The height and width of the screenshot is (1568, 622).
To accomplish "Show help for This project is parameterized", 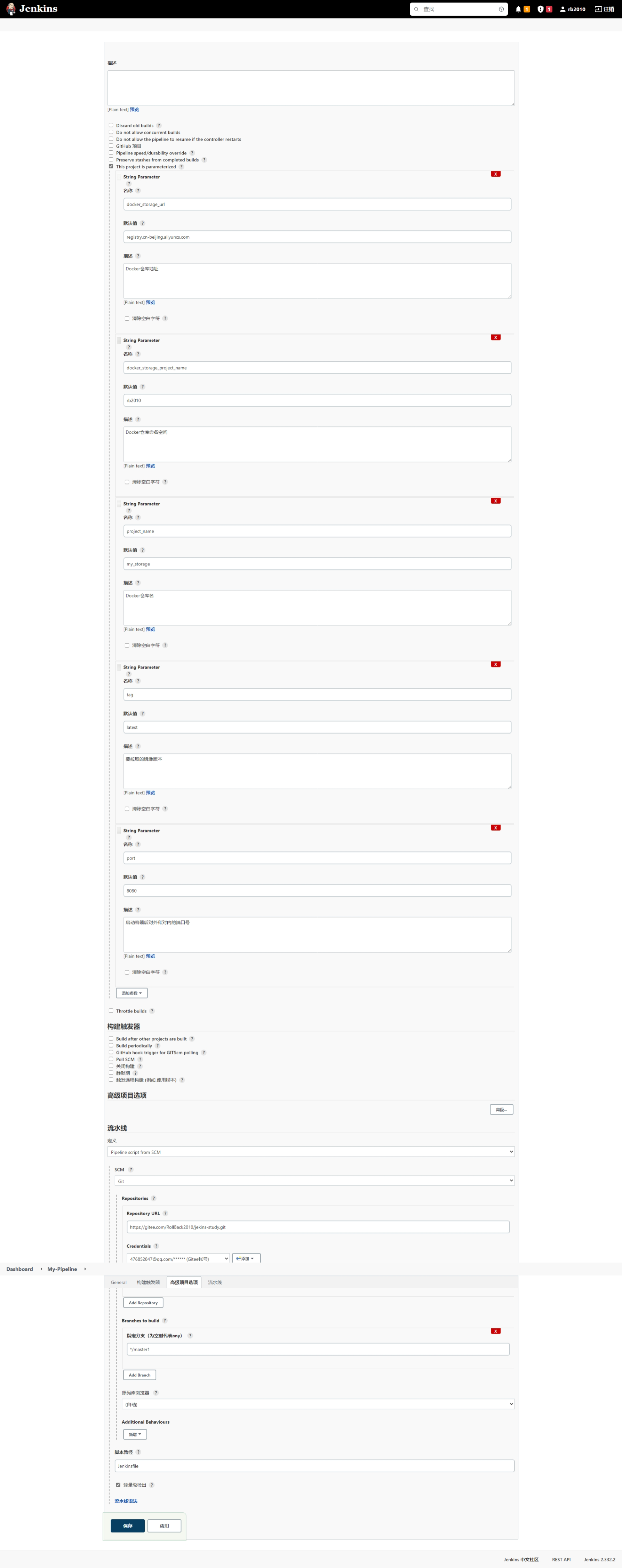I will 181,167.
